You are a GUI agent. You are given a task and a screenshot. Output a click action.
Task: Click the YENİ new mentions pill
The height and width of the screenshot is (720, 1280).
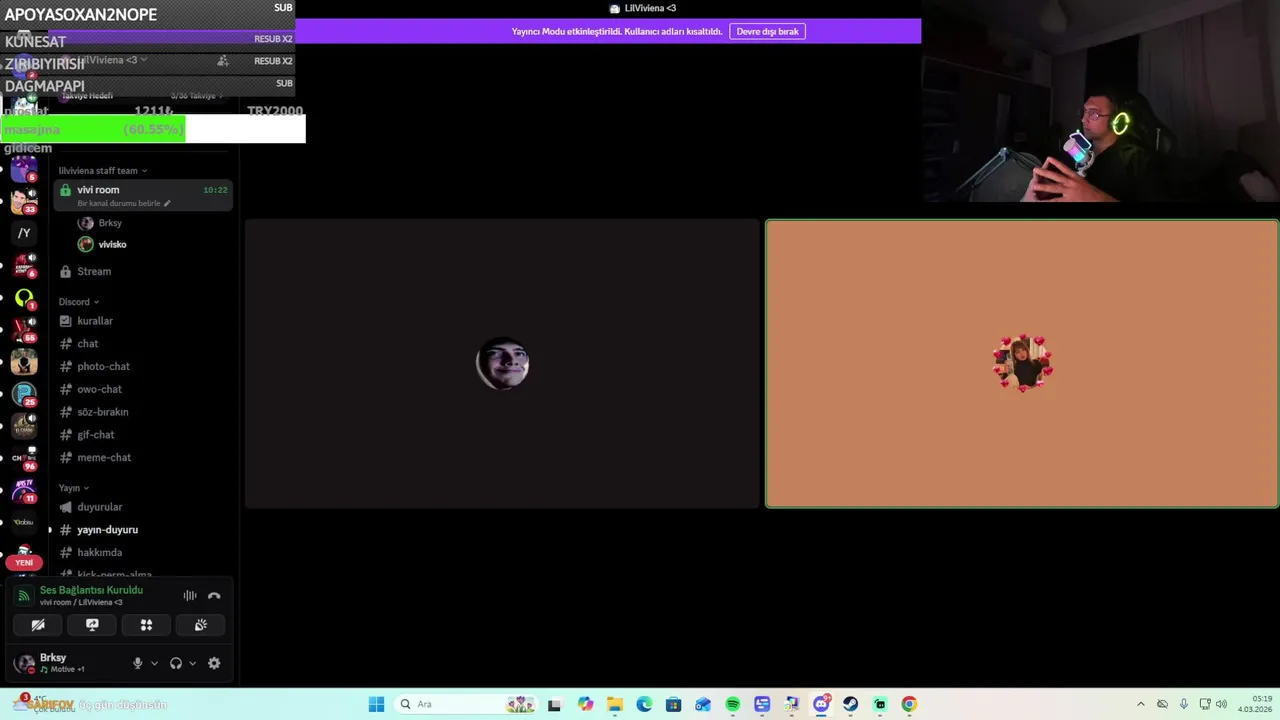point(24,562)
